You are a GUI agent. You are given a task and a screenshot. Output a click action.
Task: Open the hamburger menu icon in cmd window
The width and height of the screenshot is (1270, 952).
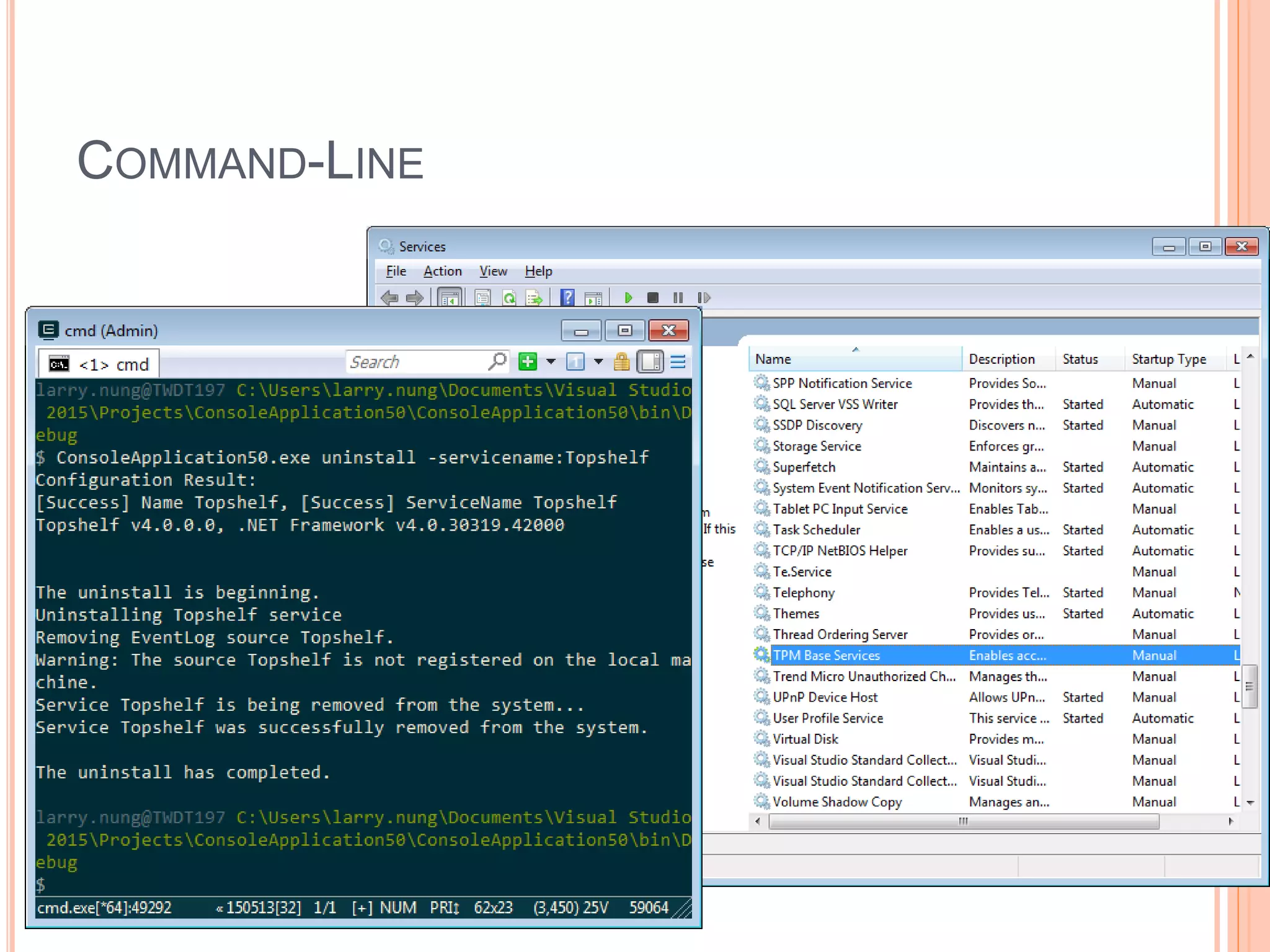(678, 361)
